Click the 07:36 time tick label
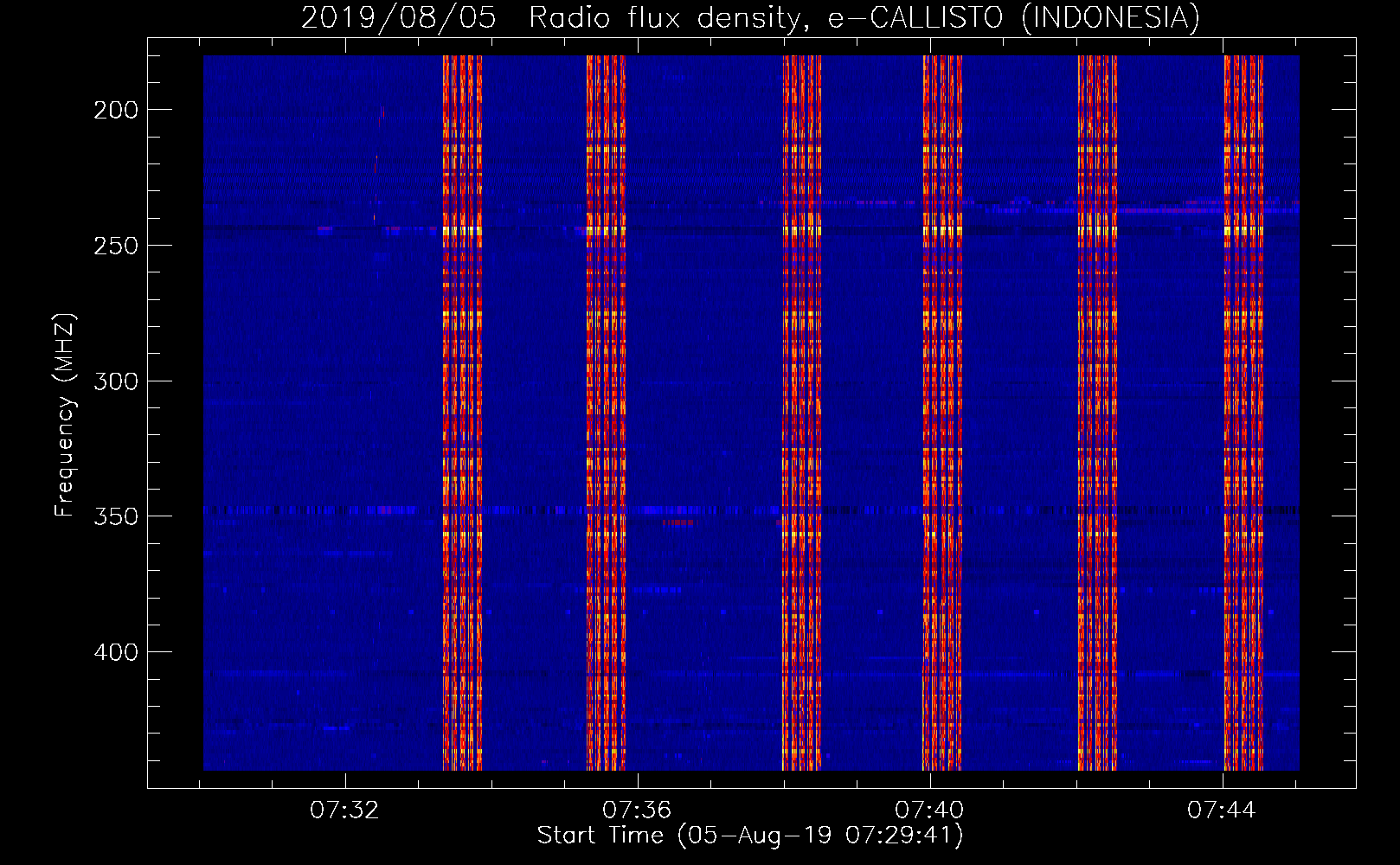The height and width of the screenshot is (865, 1400). (x=637, y=811)
